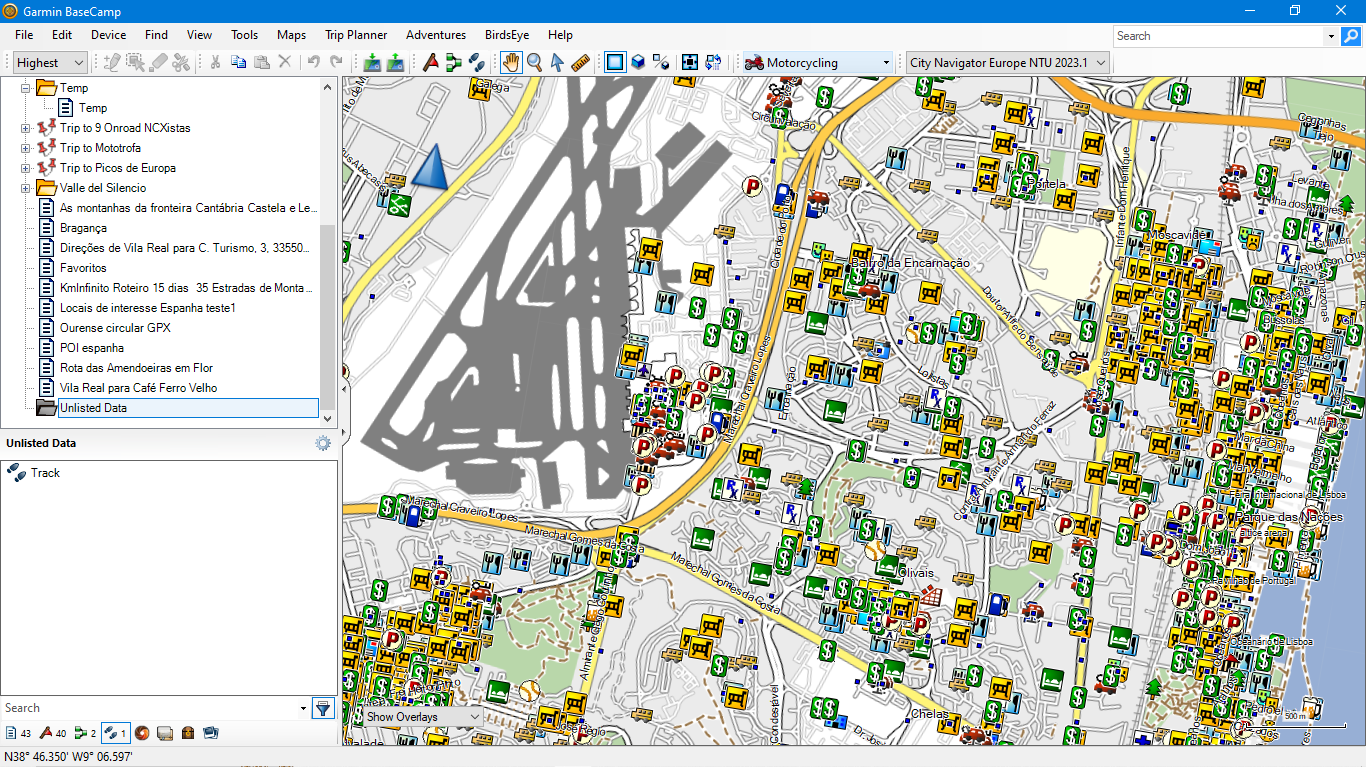Select the Favoritos list
Screen dimensions: 1366x767
pyautogui.click(x=83, y=268)
